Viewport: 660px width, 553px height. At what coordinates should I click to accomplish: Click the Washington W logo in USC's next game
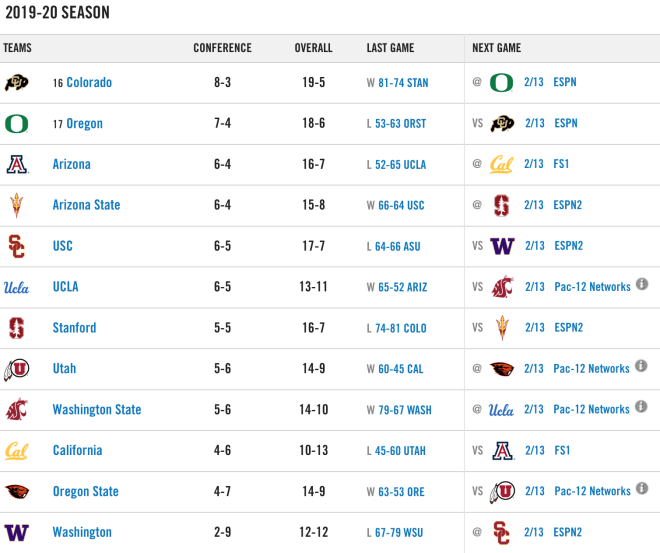pyautogui.click(x=502, y=246)
